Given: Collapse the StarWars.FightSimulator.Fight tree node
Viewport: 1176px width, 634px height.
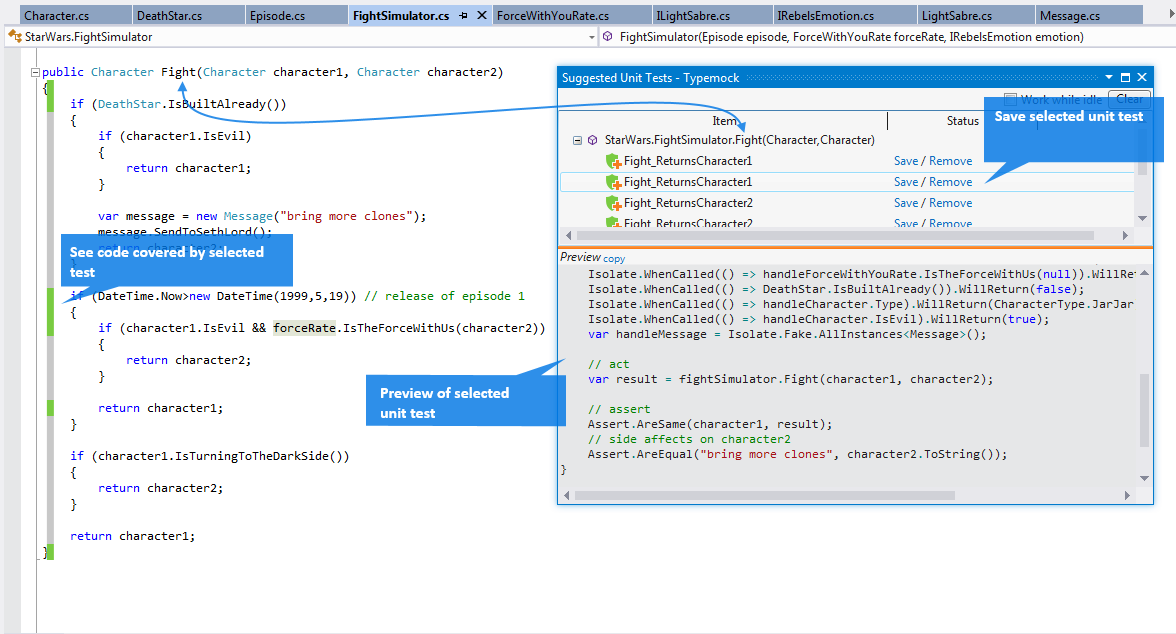Looking at the screenshot, I should click(x=577, y=140).
